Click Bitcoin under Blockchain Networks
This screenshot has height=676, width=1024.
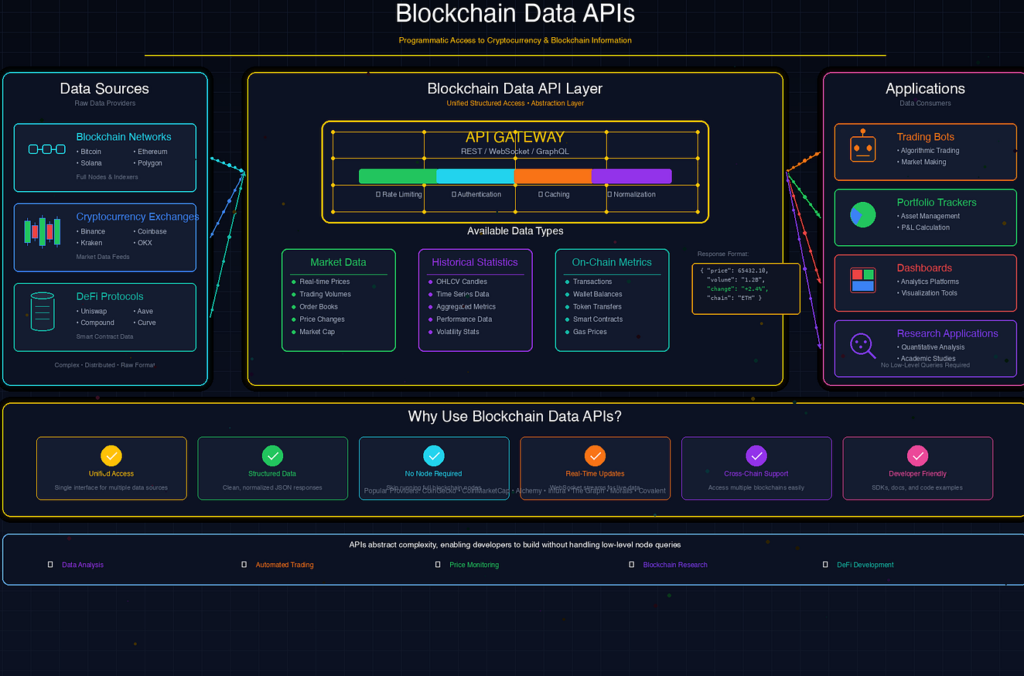point(91,152)
